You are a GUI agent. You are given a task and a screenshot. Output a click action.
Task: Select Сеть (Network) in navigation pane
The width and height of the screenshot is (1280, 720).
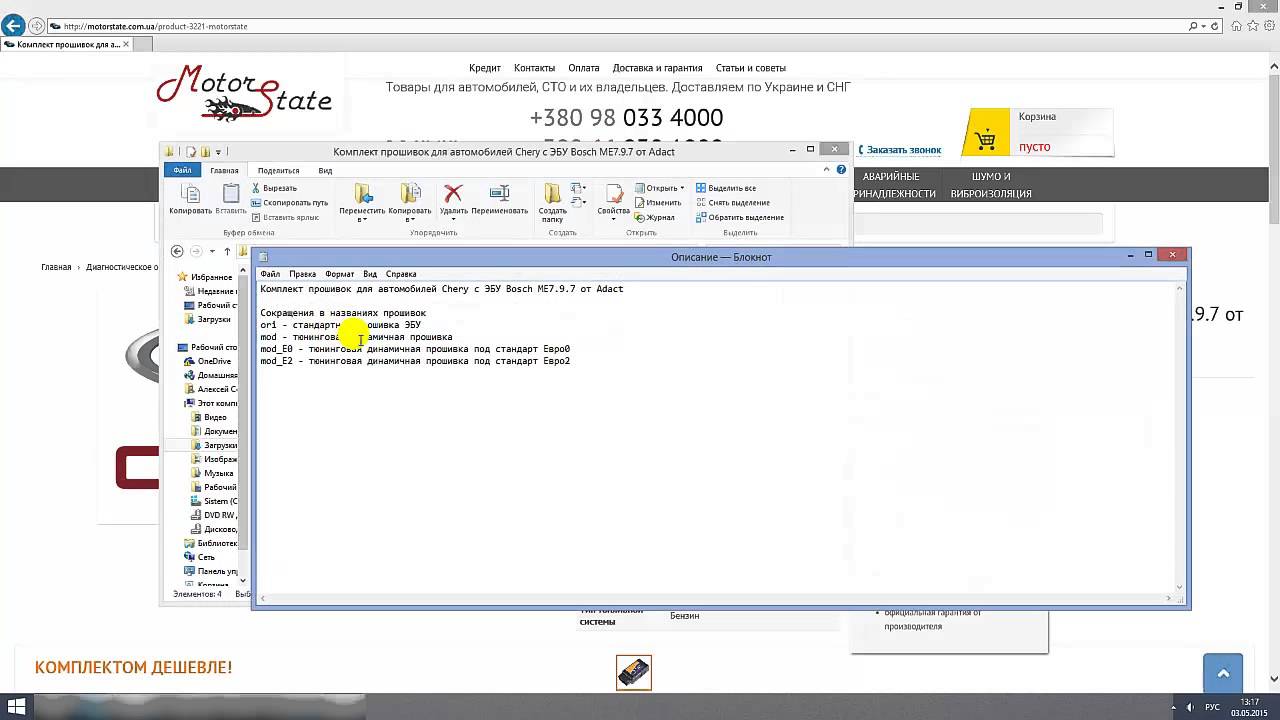(199, 557)
